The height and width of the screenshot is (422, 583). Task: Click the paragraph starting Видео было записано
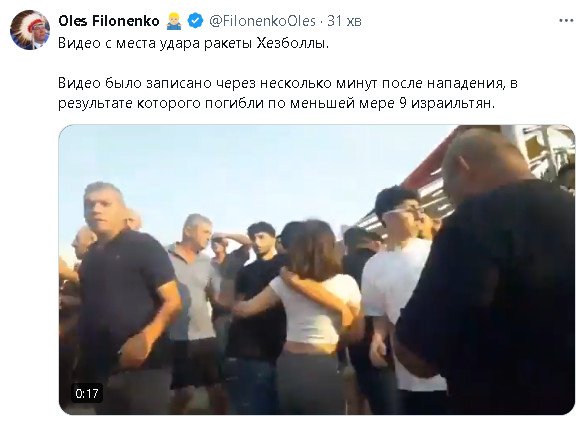[x=288, y=93]
